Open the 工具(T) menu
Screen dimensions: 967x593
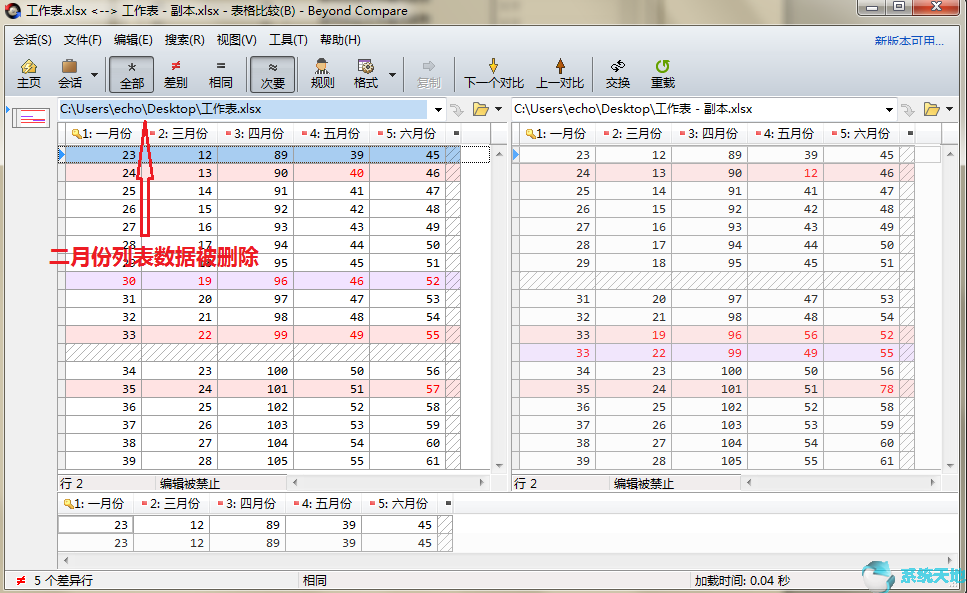coord(288,40)
